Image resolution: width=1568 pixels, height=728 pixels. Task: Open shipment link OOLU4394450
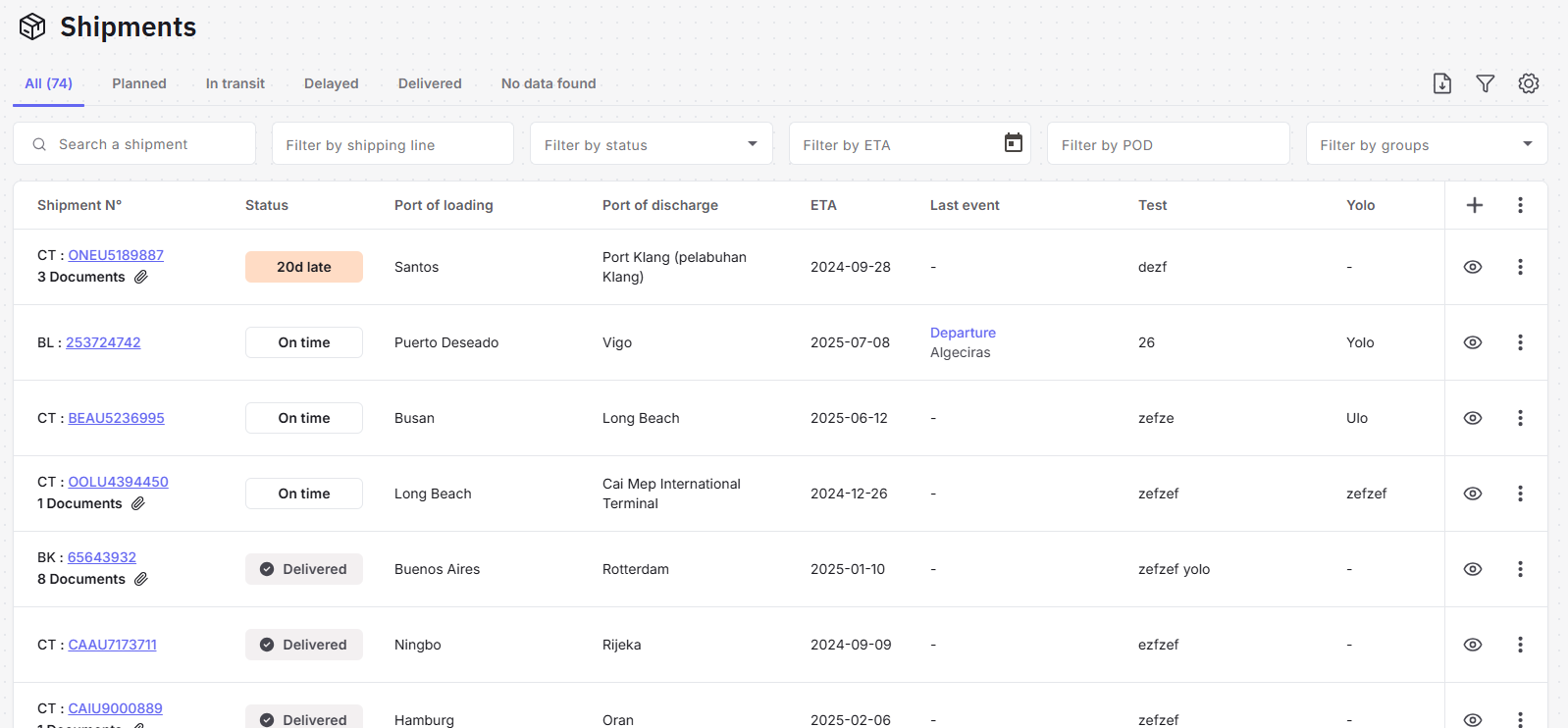pyautogui.click(x=118, y=482)
